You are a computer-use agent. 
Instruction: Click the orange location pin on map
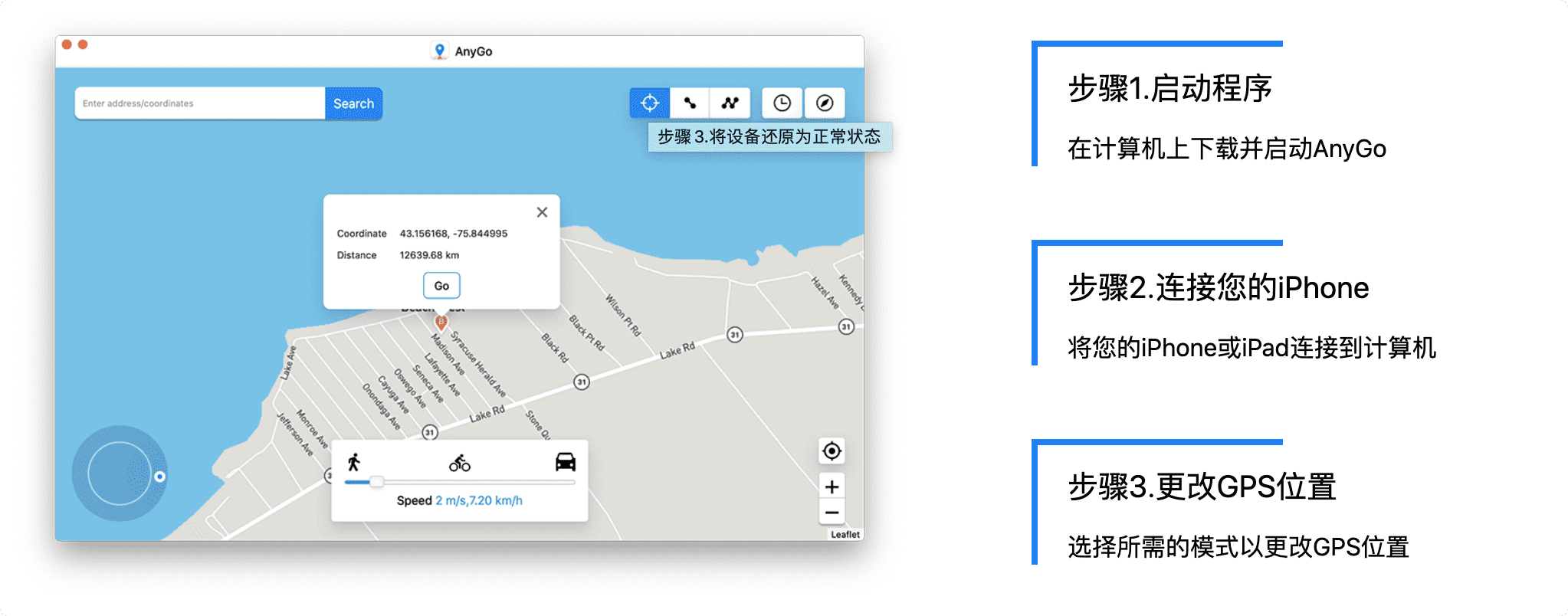click(441, 322)
